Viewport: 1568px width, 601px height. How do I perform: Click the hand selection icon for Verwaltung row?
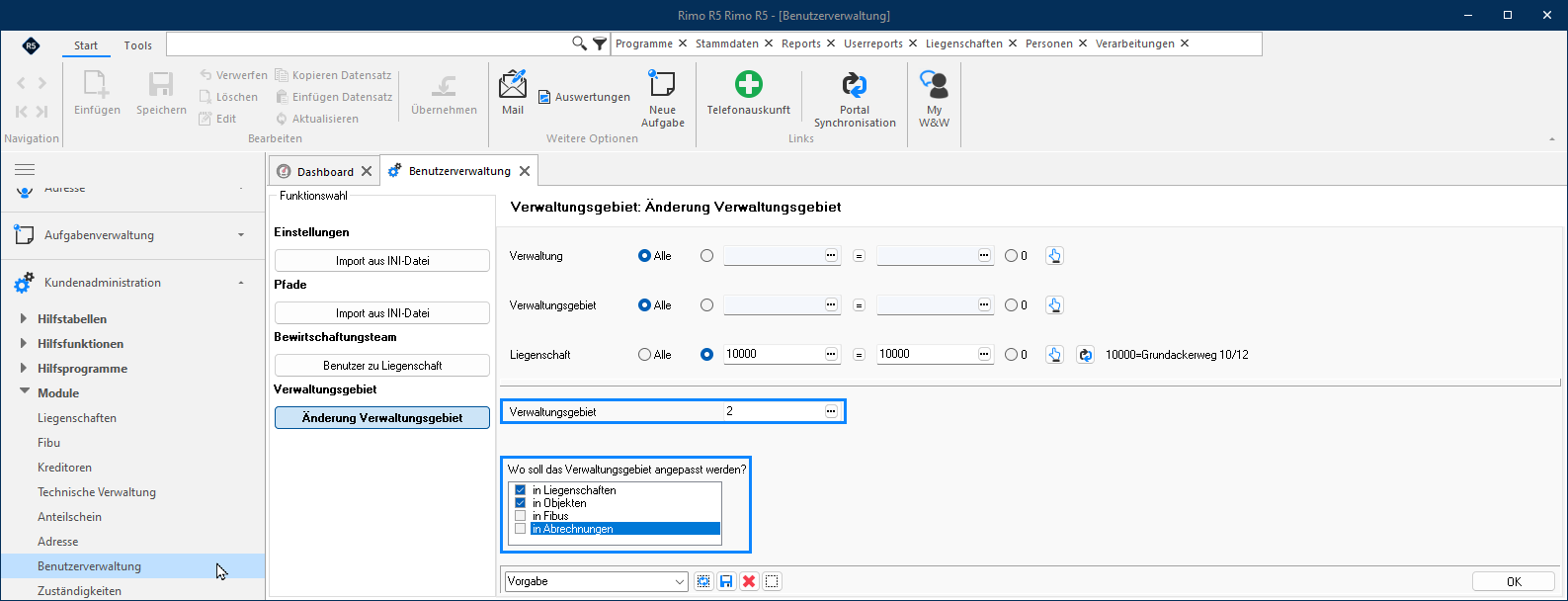click(x=1054, y=256)
